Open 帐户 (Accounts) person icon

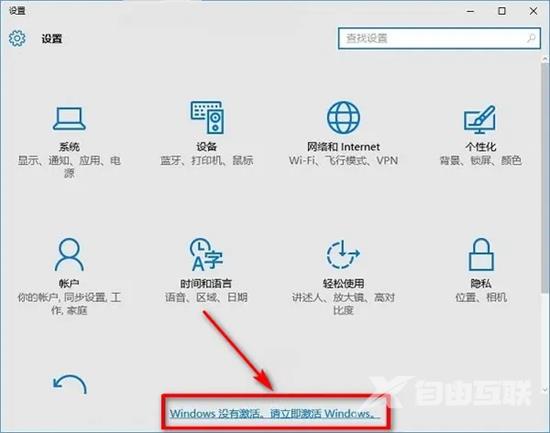click(x=69, y=254)
